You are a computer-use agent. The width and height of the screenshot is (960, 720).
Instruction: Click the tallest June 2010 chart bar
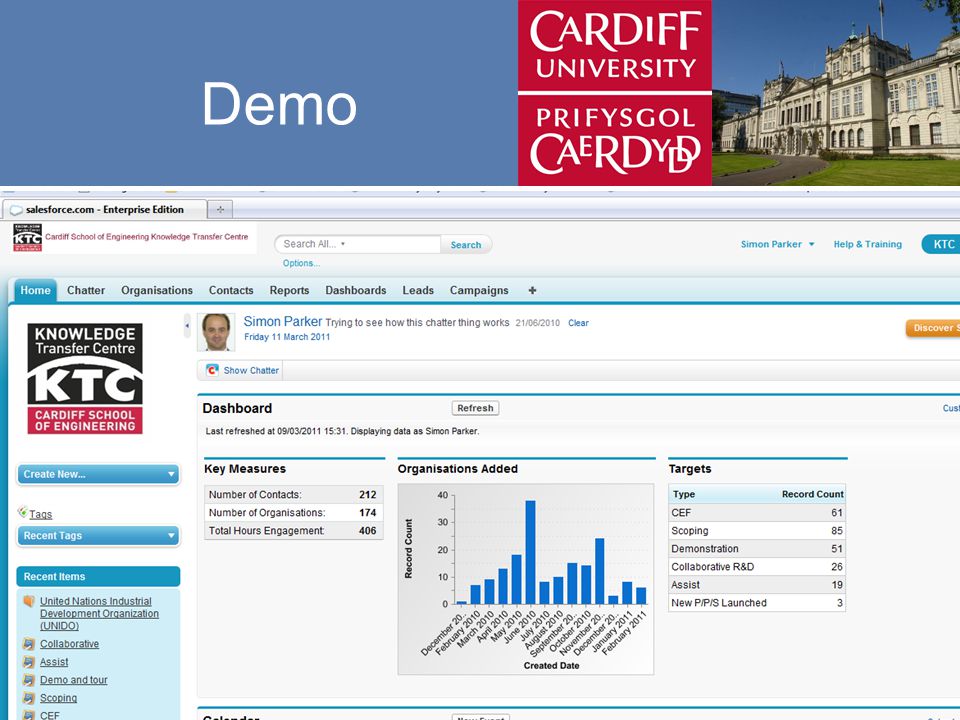click(530, 552)
